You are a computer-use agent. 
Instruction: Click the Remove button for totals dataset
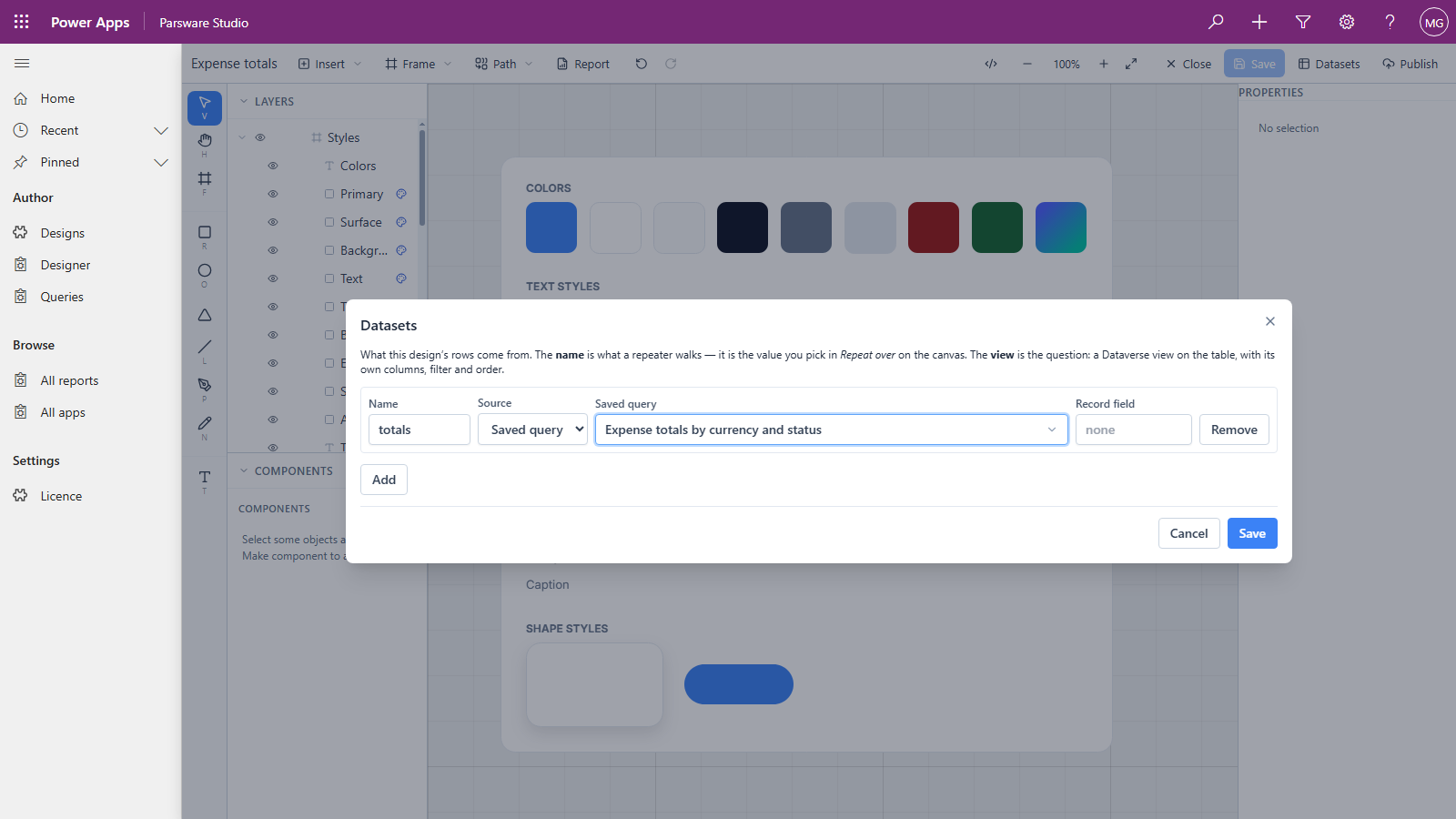coord(1234,430)
